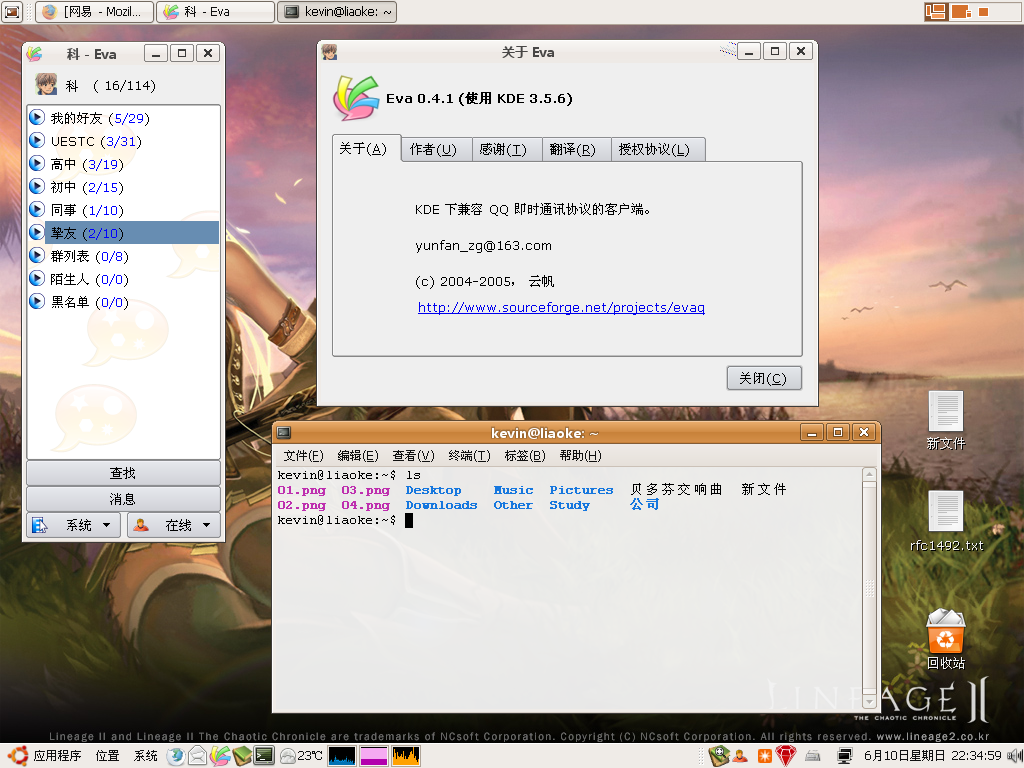Switch to the [网易 - Mozilla taskbar window

(95, 11)
